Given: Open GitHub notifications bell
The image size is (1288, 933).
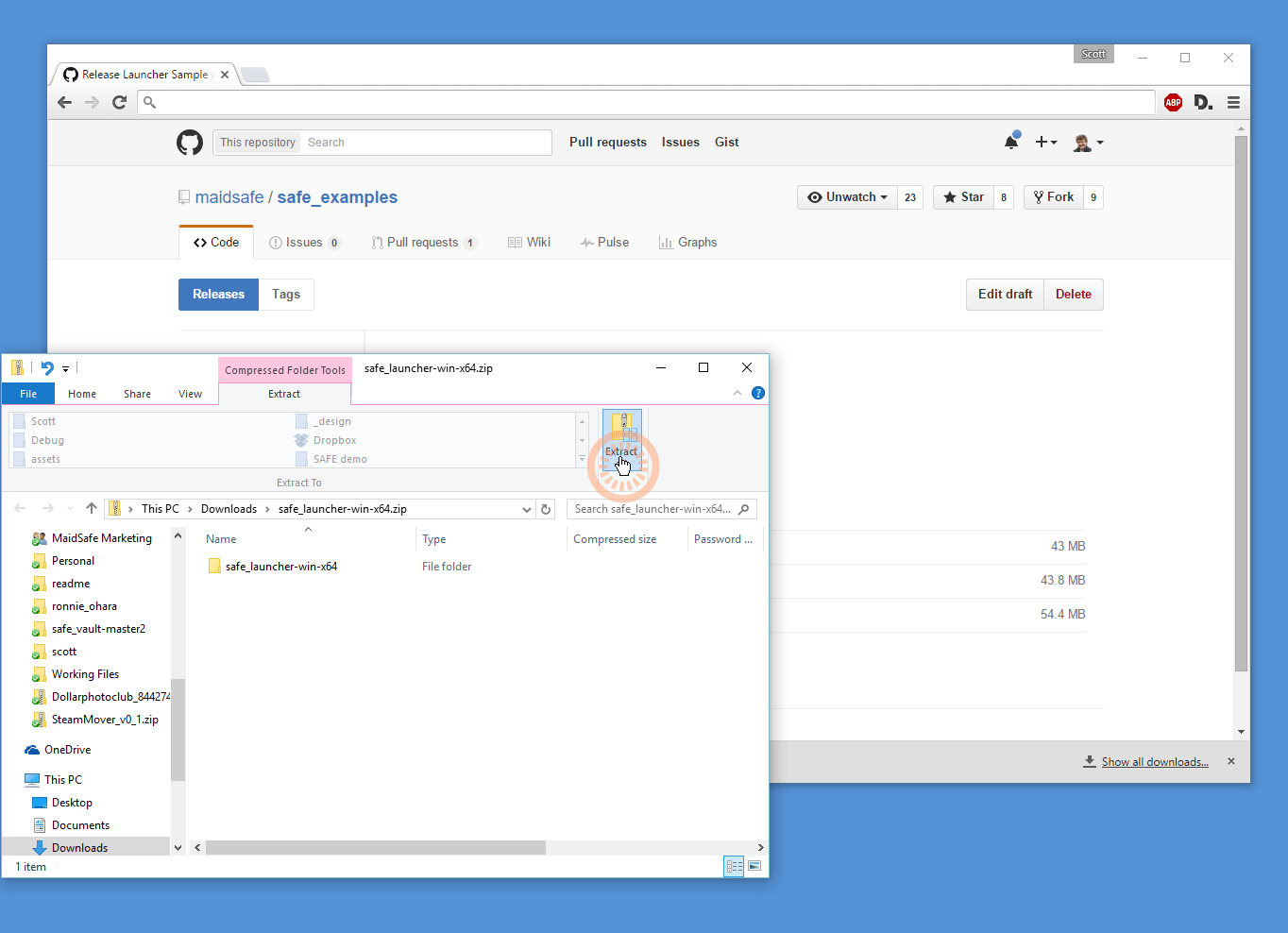Looking at the screenshot, I should pyautogui.click(x=1011, y=142).
